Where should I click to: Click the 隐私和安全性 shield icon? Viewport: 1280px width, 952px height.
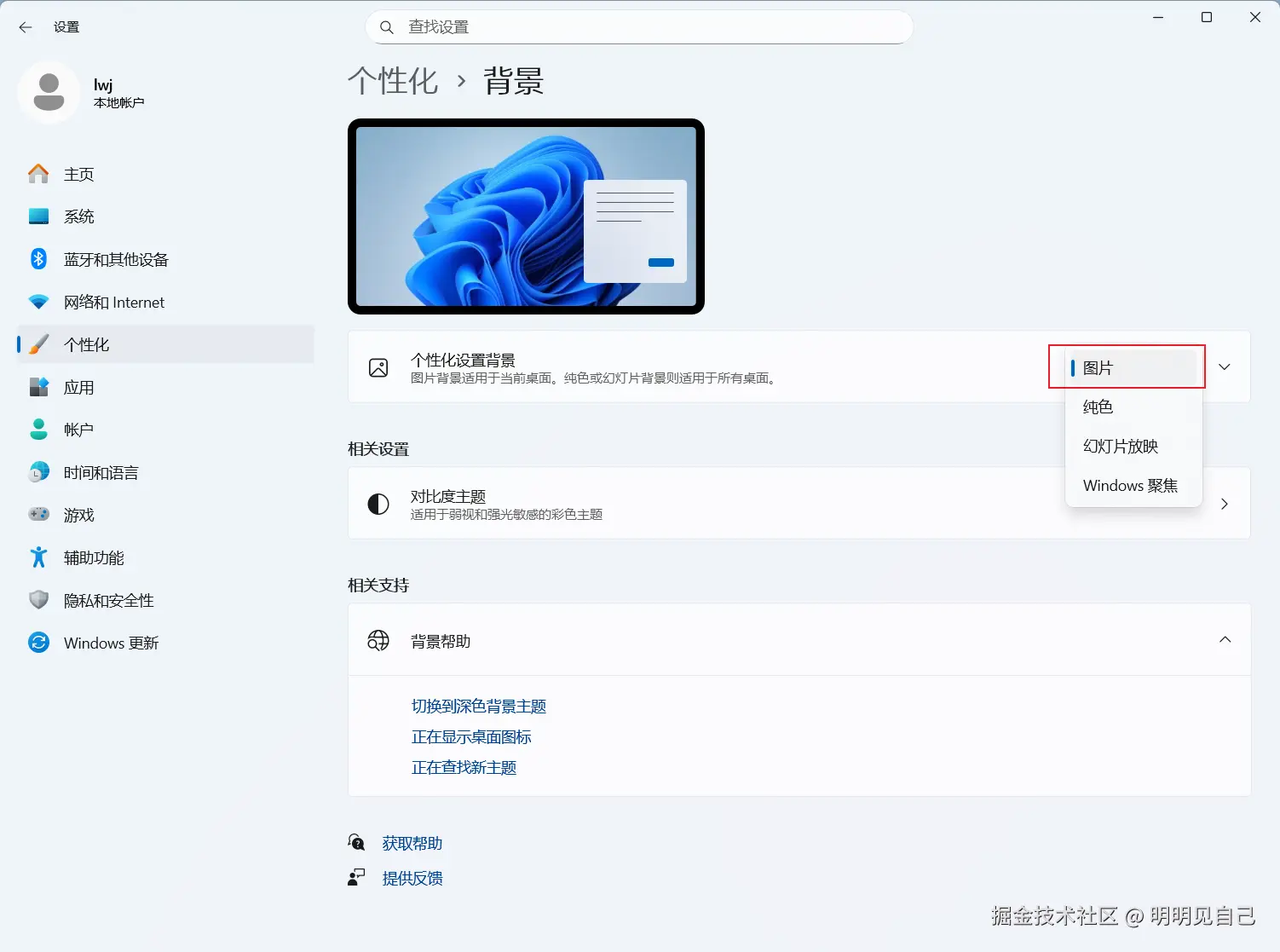pos(38,600)
